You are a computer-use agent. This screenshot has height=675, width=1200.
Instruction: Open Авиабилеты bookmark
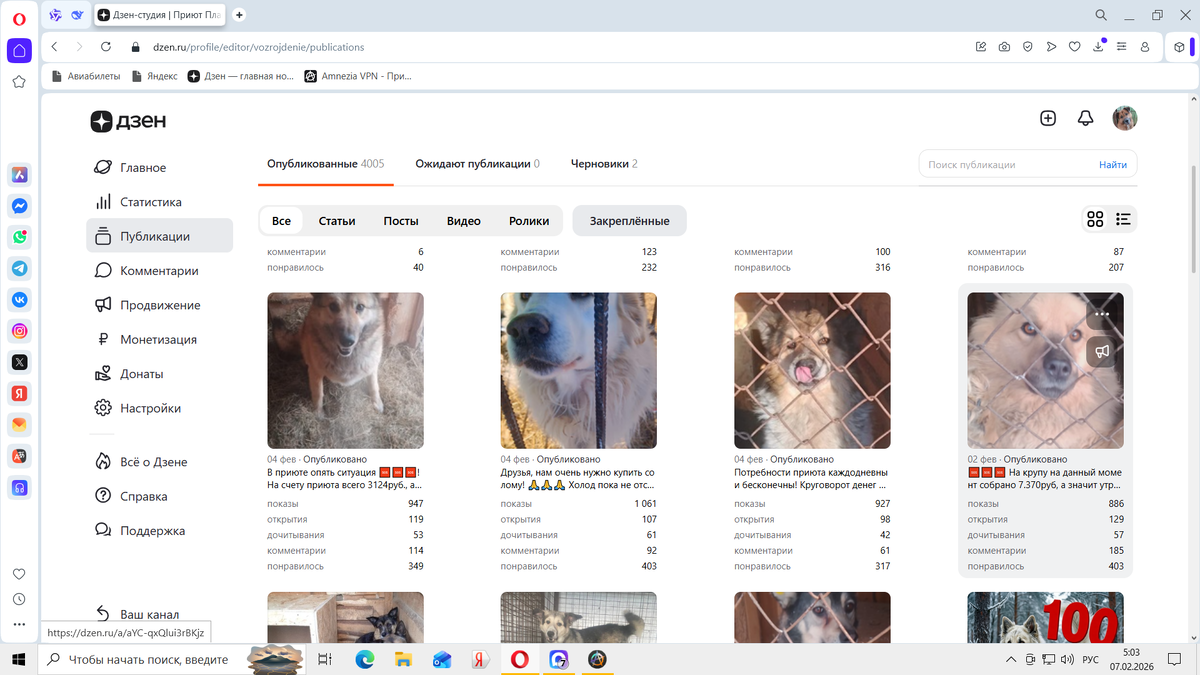84,76
